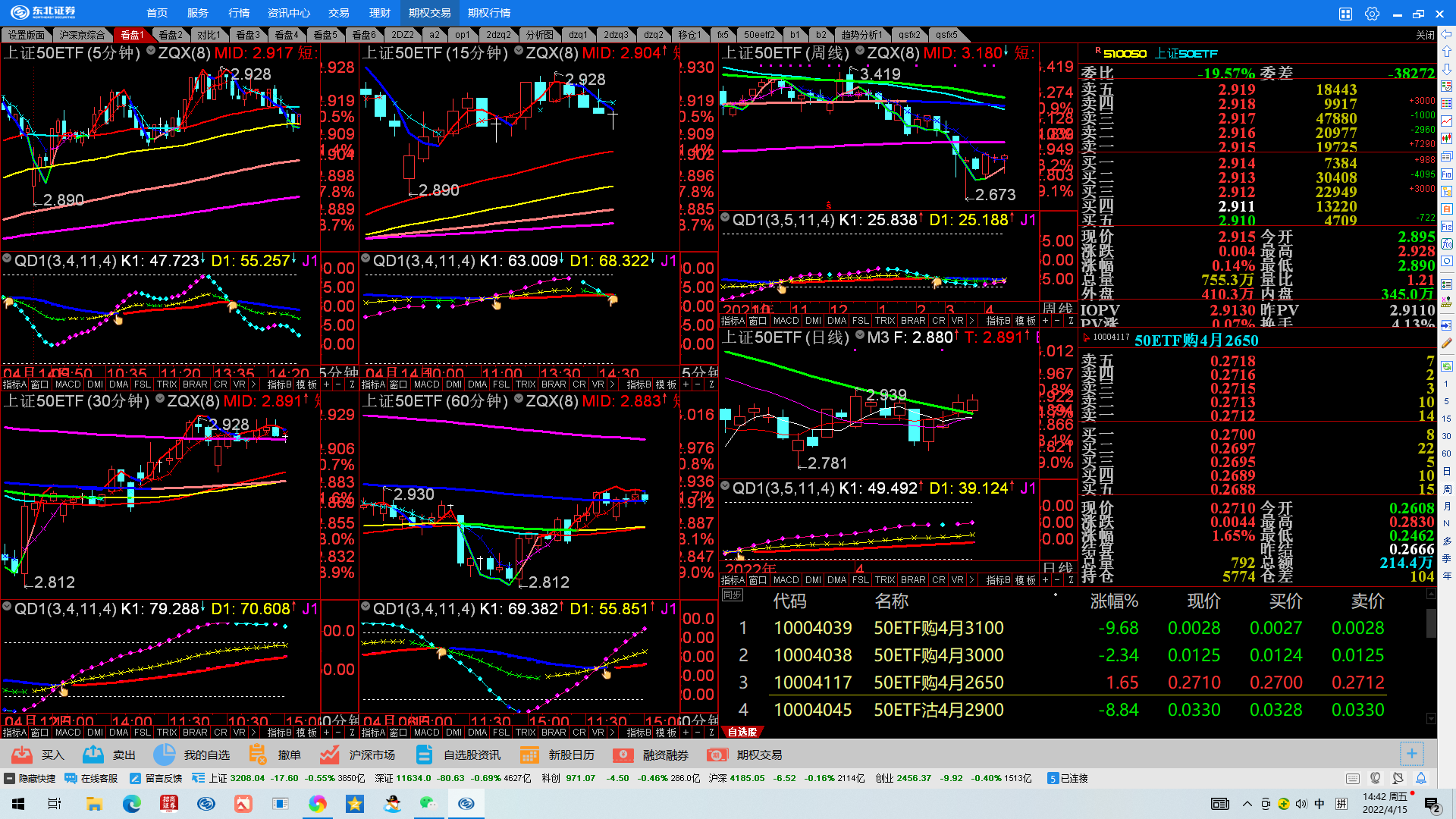Click the 关闭 button at top right
The height and width of the screenshot is (819, 1456).
click(x=1425, y=35)
